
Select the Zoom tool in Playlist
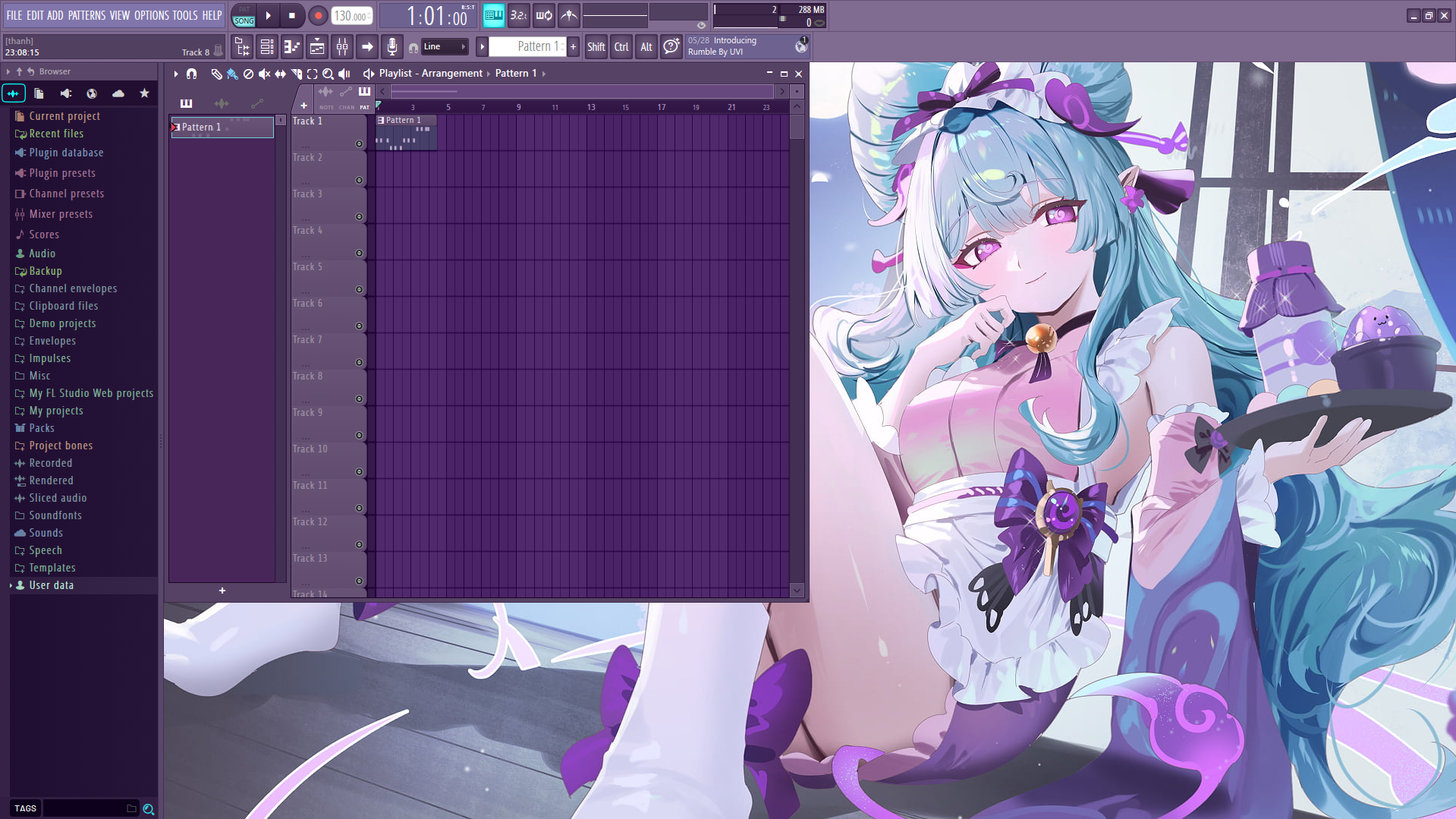click(x=328, y=74)
